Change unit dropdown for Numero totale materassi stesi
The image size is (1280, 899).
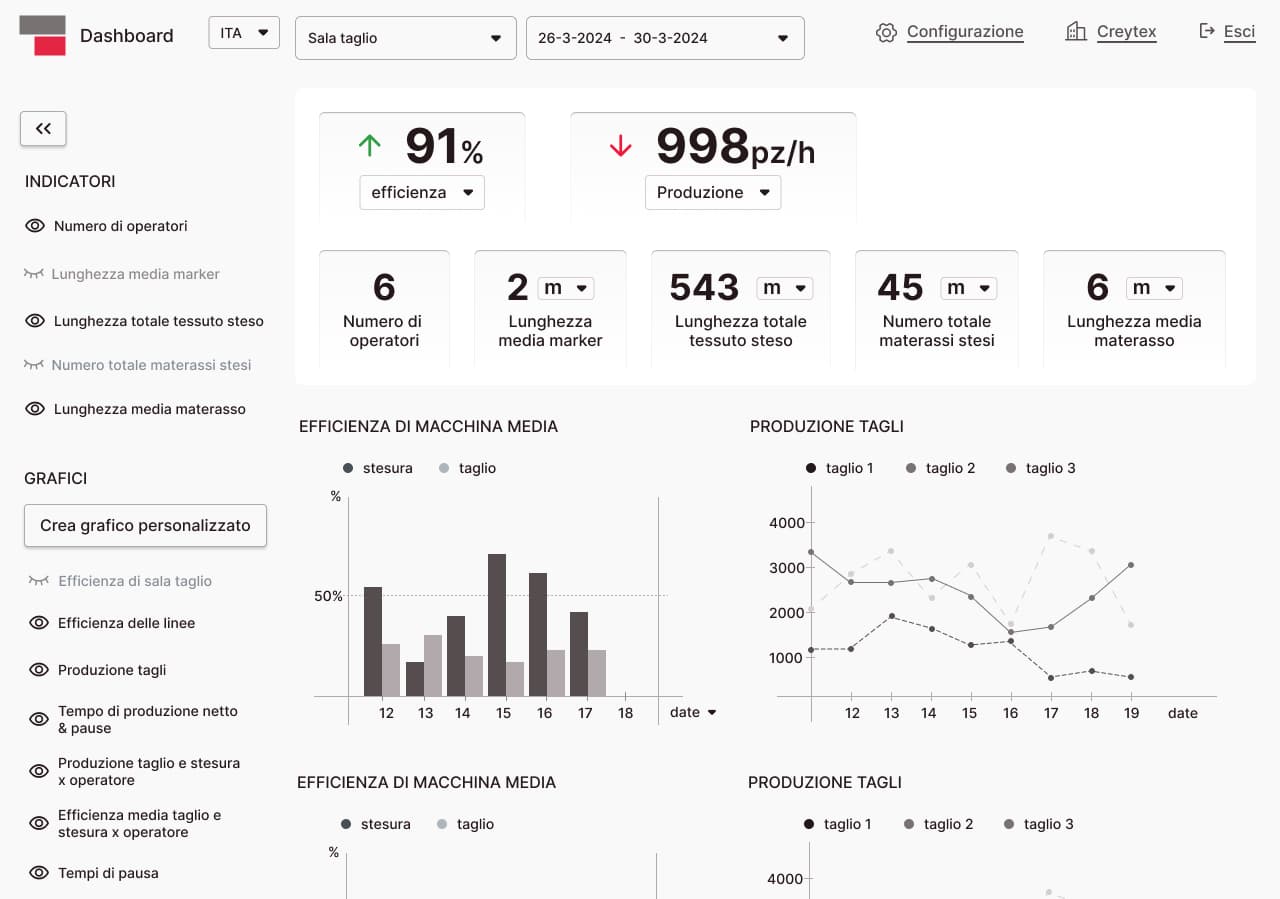[969, 288]
